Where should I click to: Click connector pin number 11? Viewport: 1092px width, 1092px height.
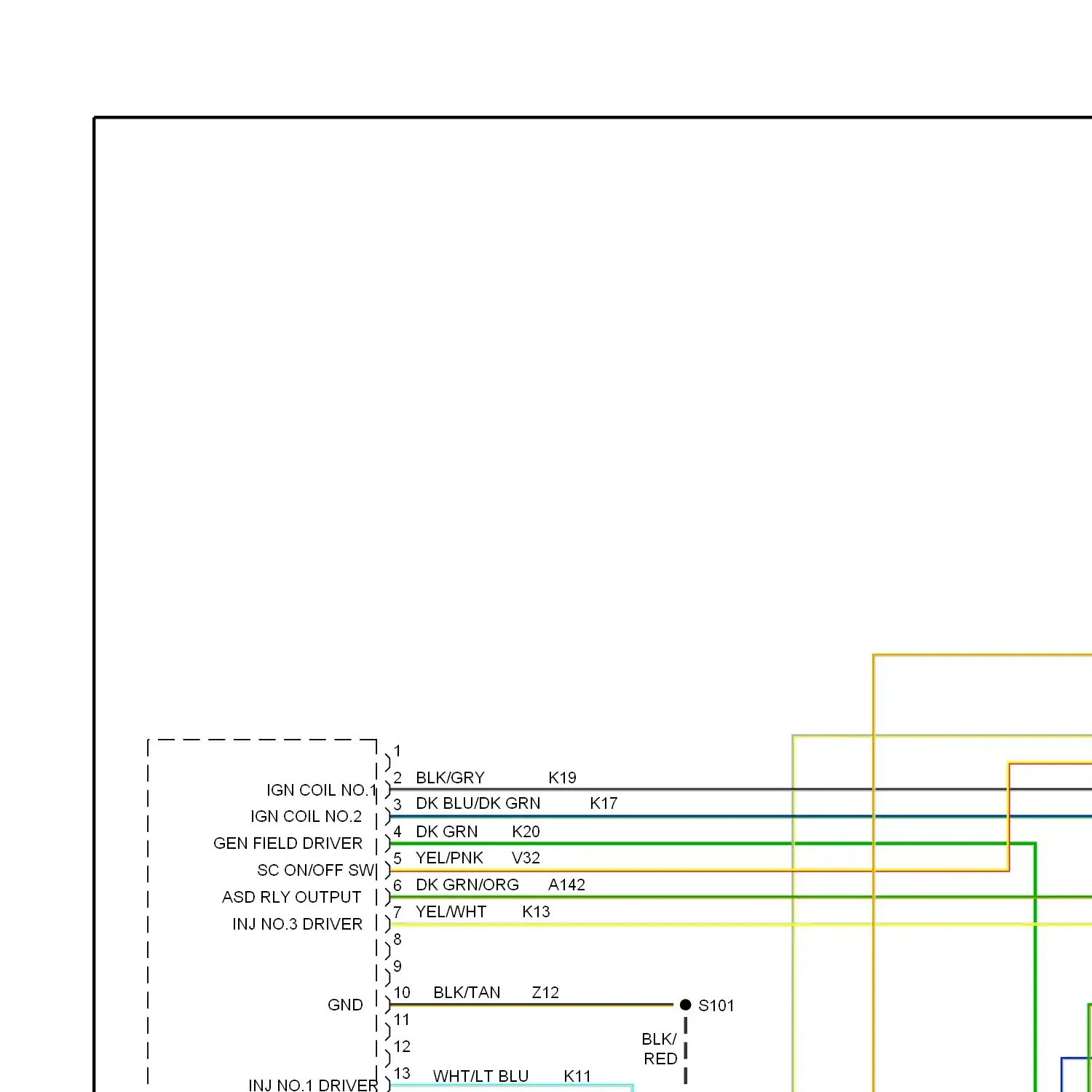coord(402,1019)
